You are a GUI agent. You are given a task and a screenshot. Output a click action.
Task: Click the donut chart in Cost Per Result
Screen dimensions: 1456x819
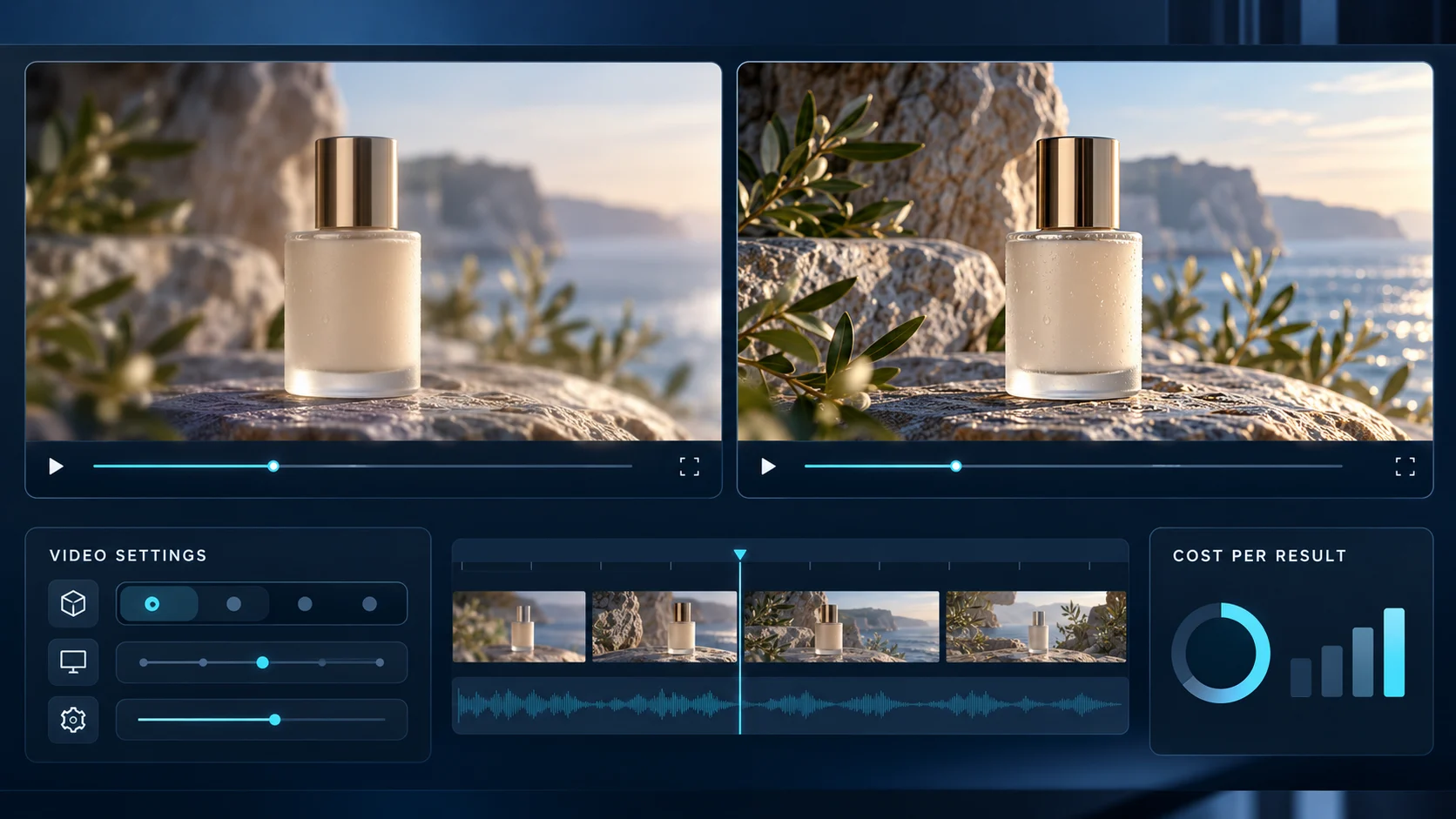coord(1221,653)
